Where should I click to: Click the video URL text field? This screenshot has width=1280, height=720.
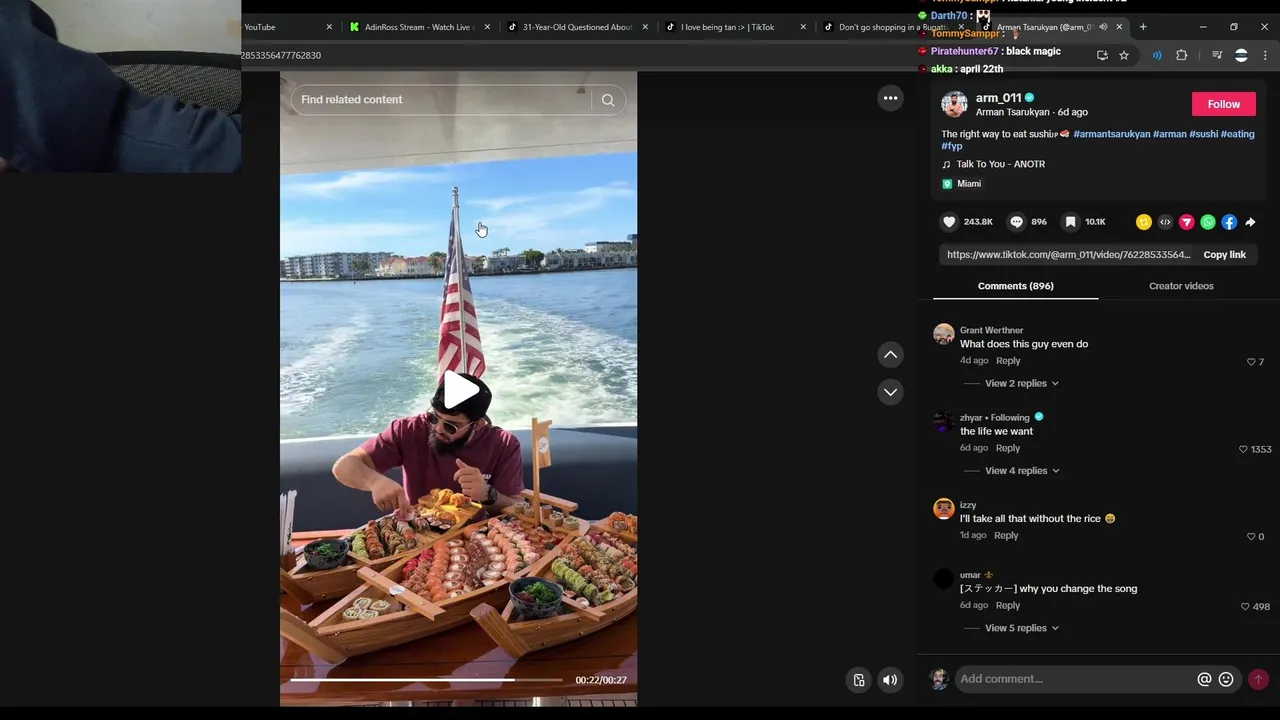[x=1068, y=255]
